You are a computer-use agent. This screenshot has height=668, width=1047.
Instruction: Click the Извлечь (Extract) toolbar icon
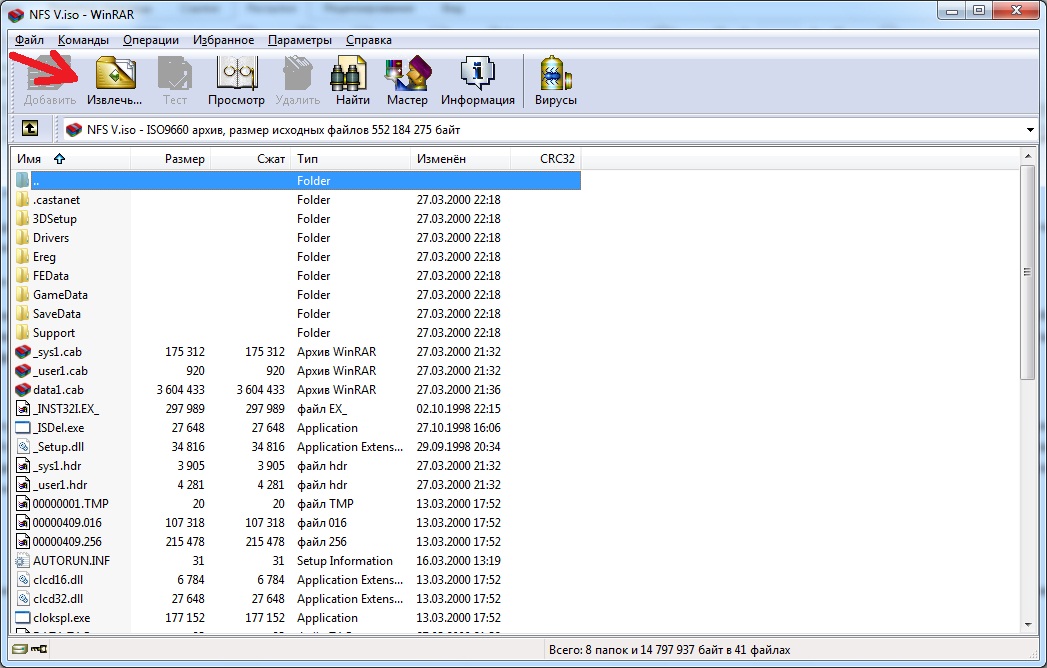click(115, 73)
